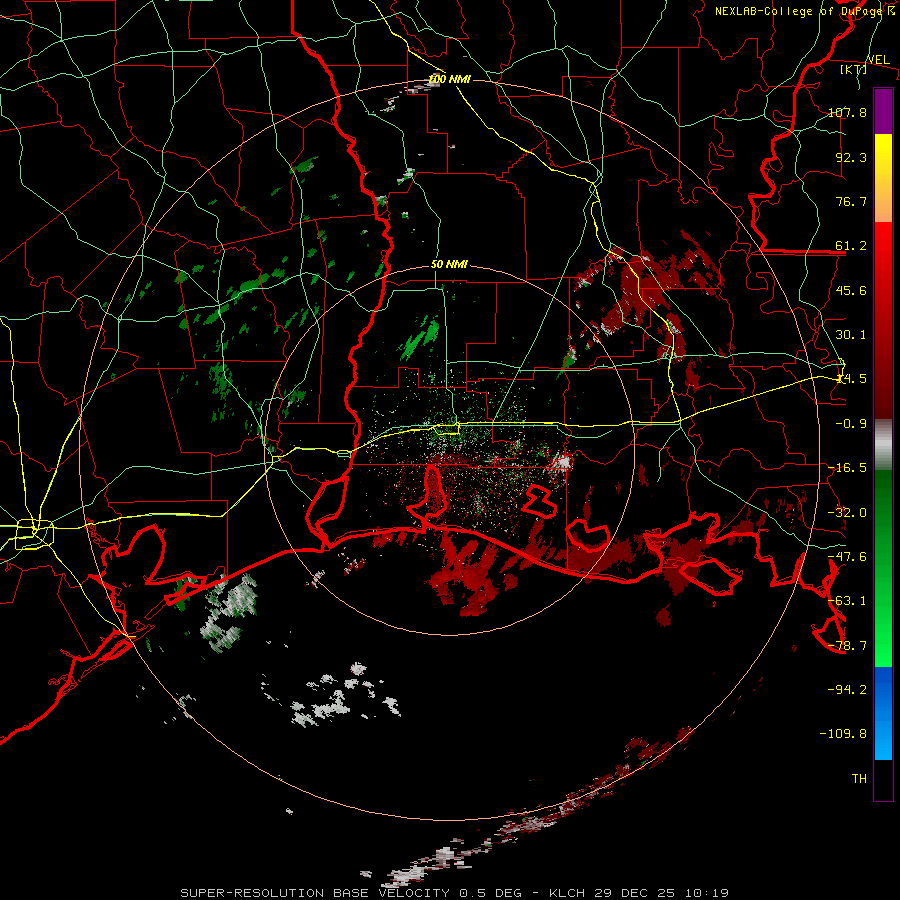Click the 76.7 value on velocity scale

pos(851,201)
